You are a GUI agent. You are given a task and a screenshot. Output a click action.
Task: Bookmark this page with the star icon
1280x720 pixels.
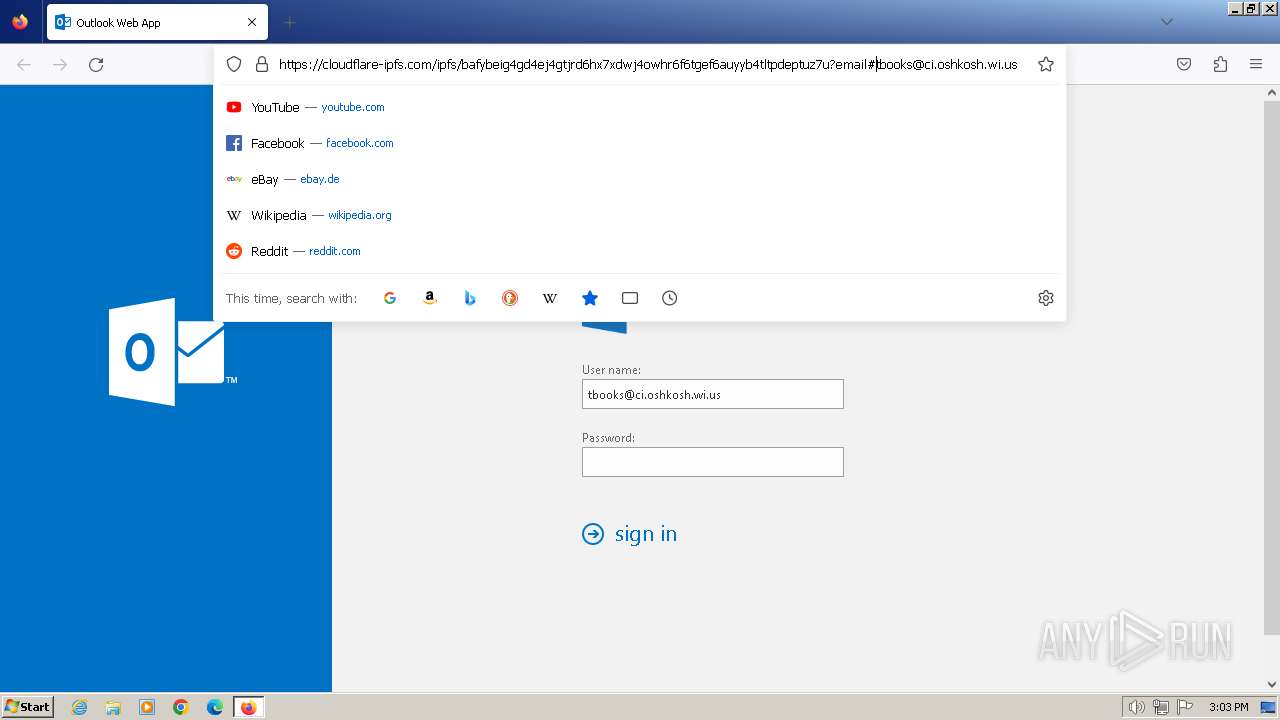[1046, 64]
